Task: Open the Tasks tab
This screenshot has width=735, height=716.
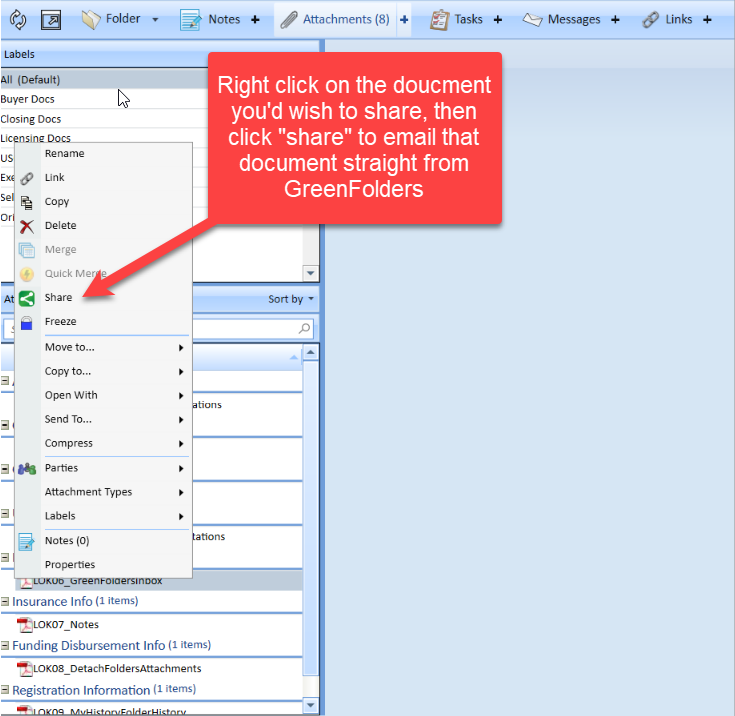Action: click(x=468, y=19)
